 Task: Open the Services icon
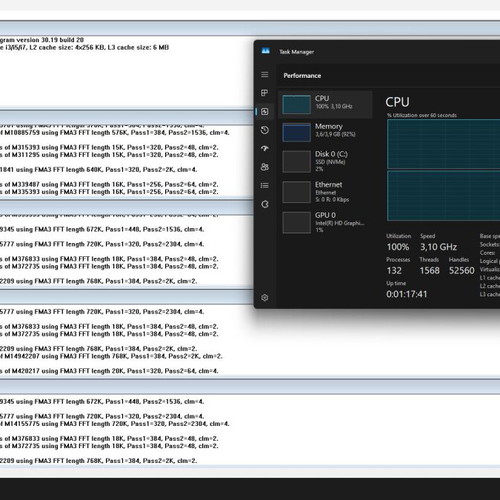click(x=265, y=204)
